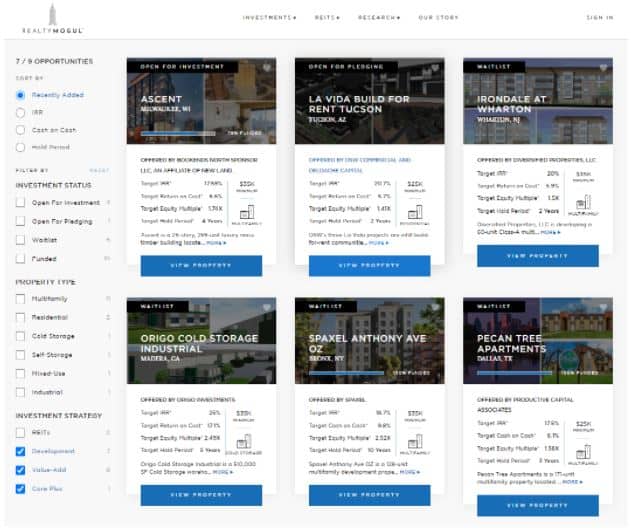The width and height of the screenshot is (631, 530).
Task: Expand La Vida description with More link
Action: coord(378,243)
